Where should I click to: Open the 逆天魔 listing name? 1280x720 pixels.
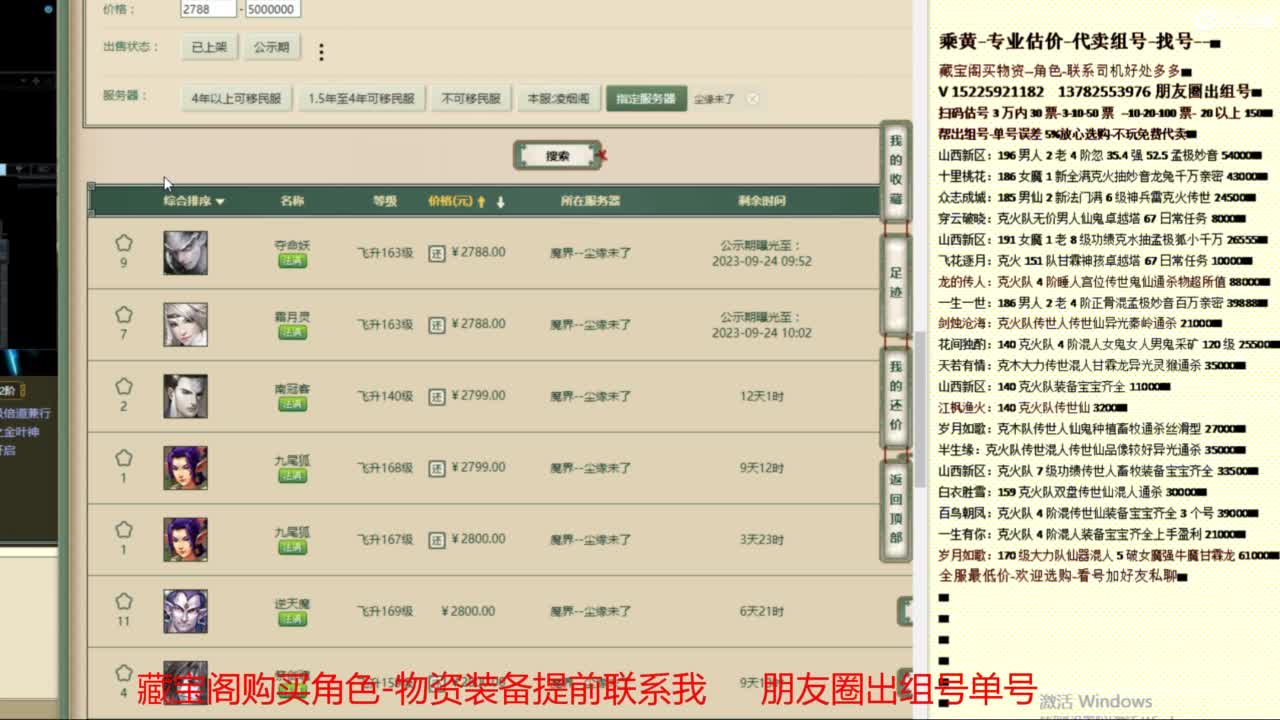[292, 604]
